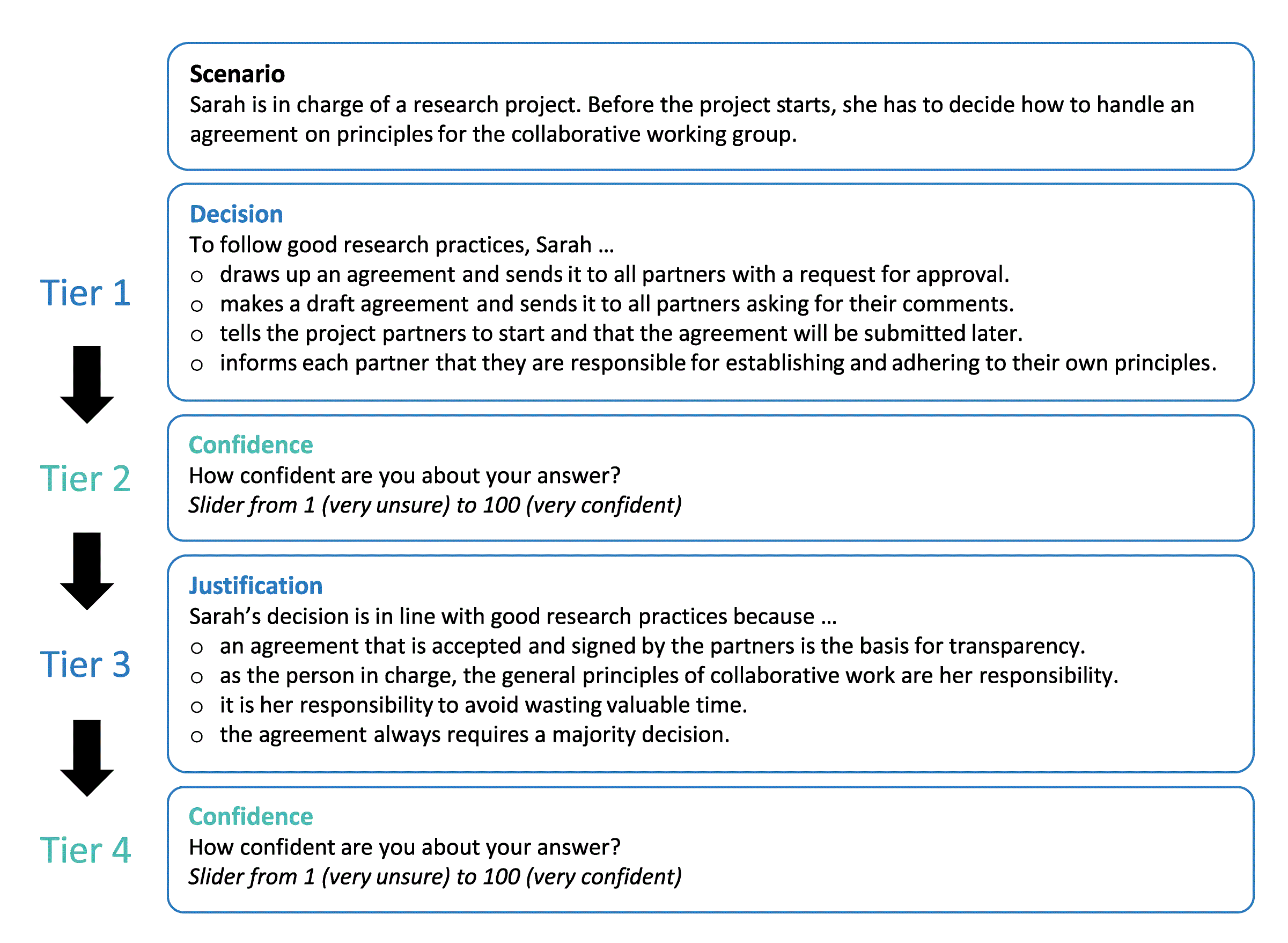Click the Justification heading
Screen dimensions: 1288x943
coord(255,586)
